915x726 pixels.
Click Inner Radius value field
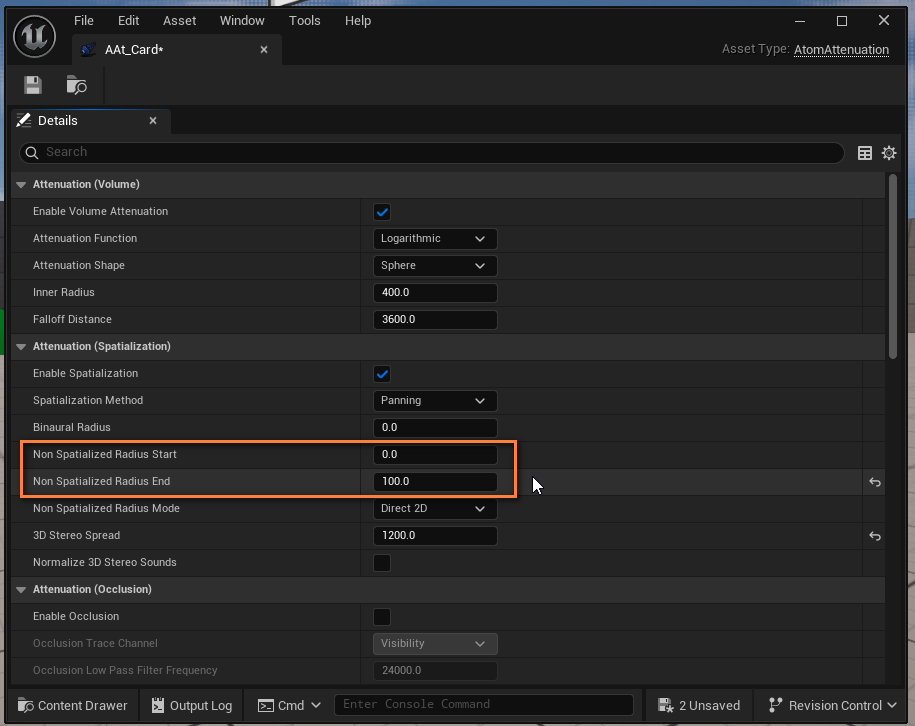click(x=435, y=292)
